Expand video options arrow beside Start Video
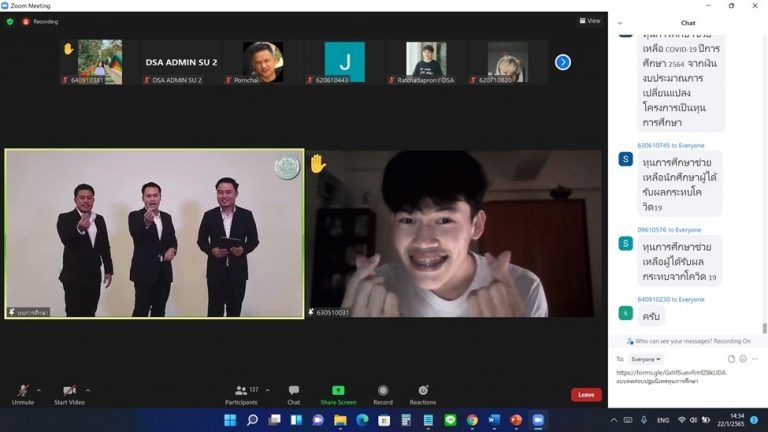Image resolution: width=768 pixels, height=432 pixels. [88, 390]
